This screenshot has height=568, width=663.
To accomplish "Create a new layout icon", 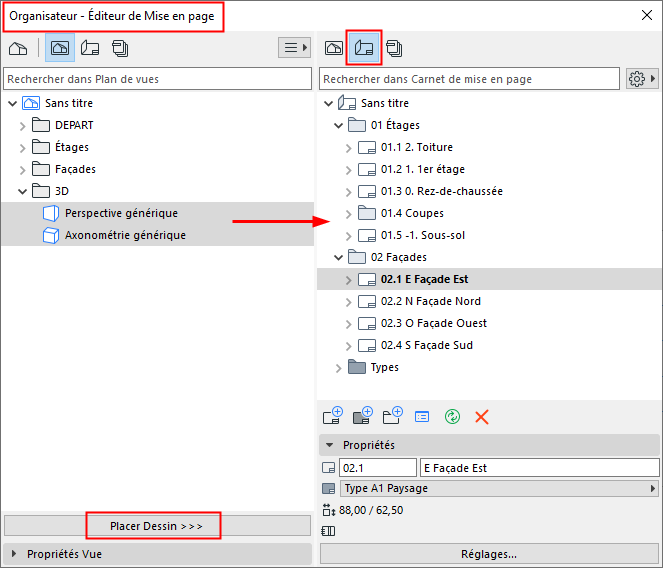I will pyautogui.click(x=333, y=416).
